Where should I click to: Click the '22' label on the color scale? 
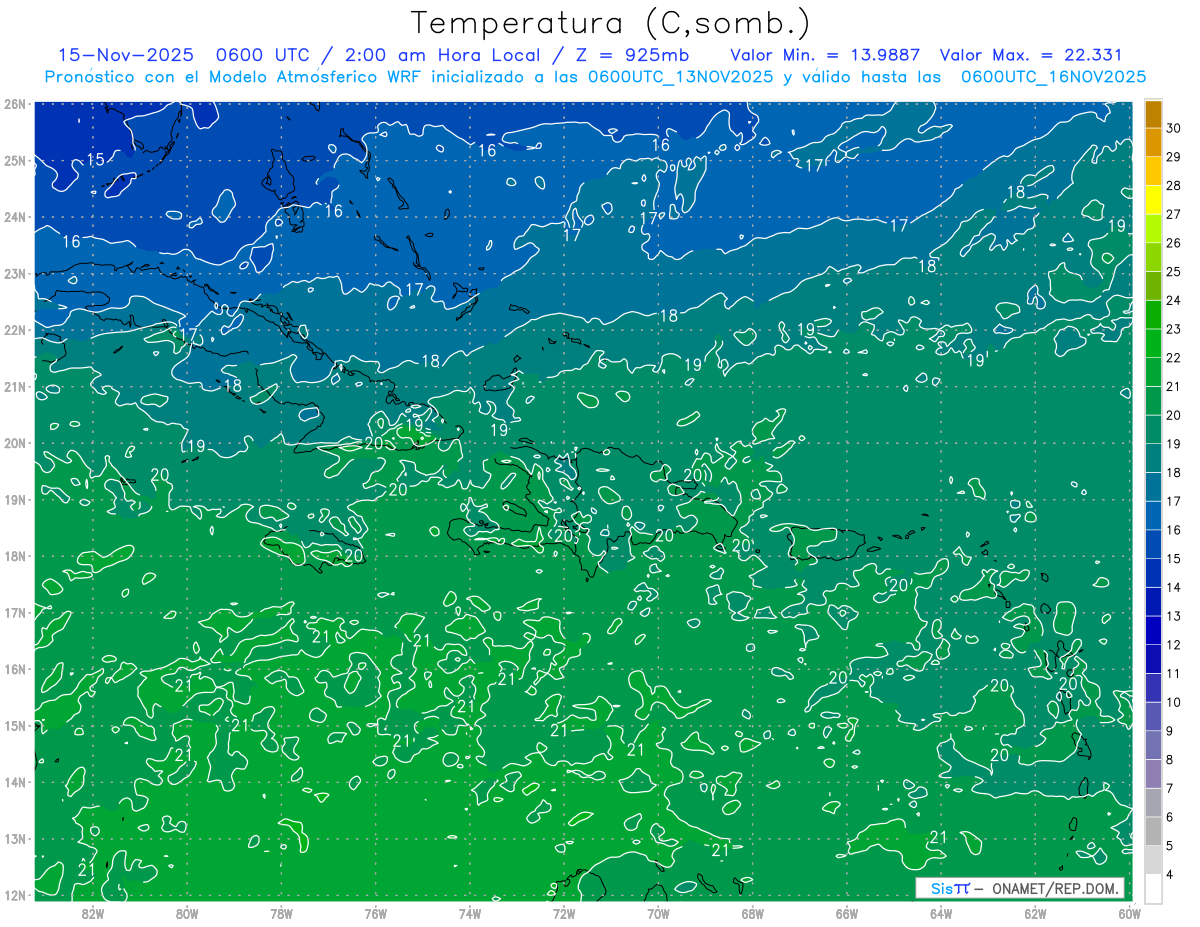[x=1174, y=358]
